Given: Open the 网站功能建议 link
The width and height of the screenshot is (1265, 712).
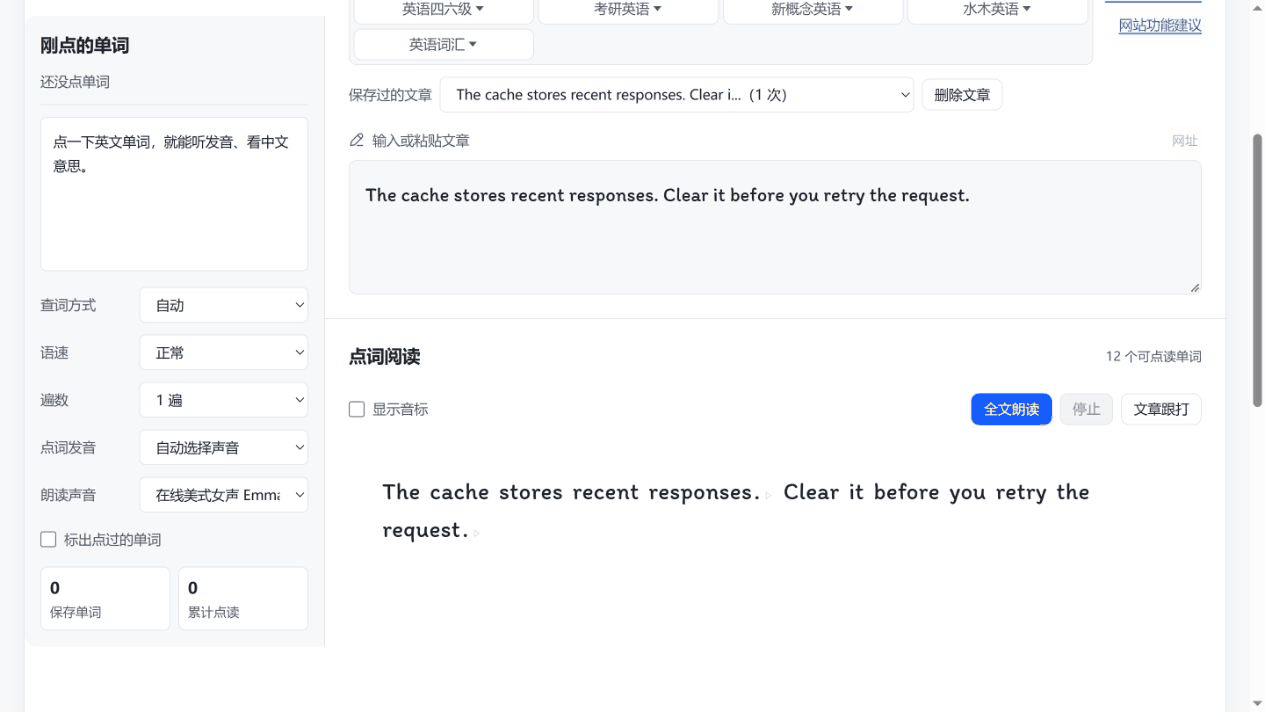Looking at the screenshot, I should coord(1160,26).
